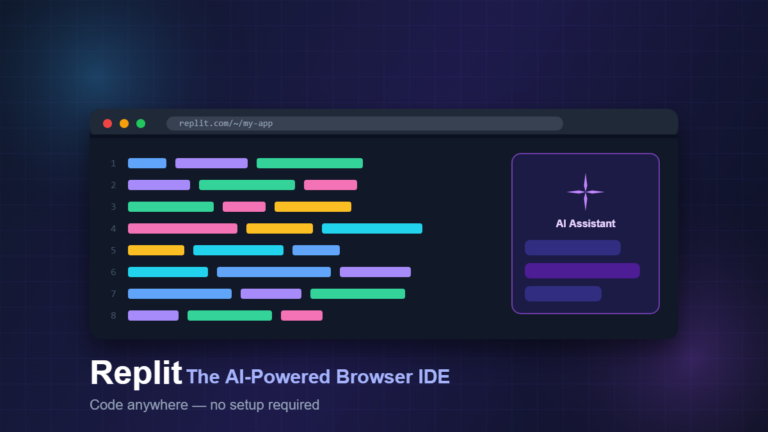Click line number 4 in the editor
The height and width of the screenshot is (432, 768).
[113, 229]
